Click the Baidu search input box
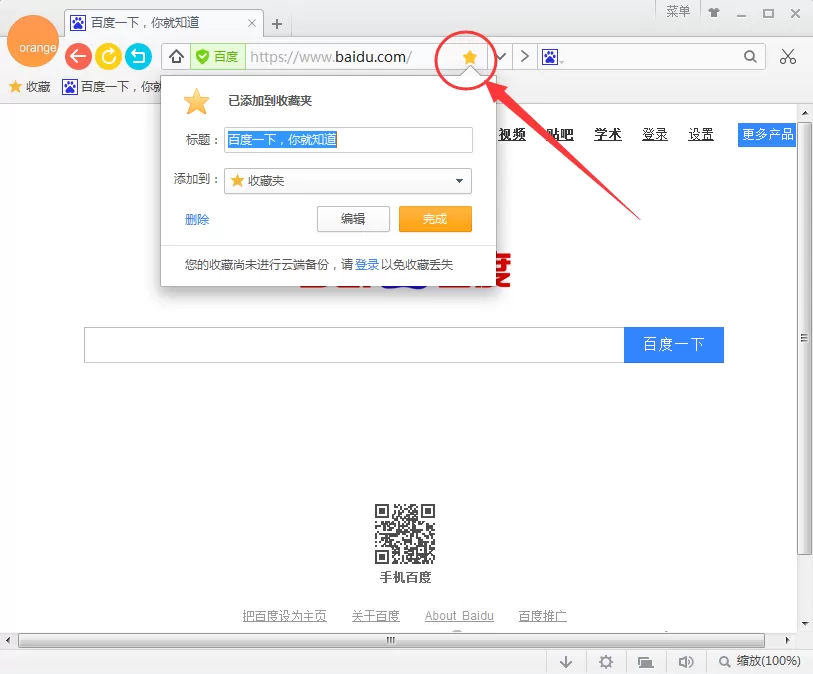The height and width of the screenshot is (674, 813). [x=354, y=345]
